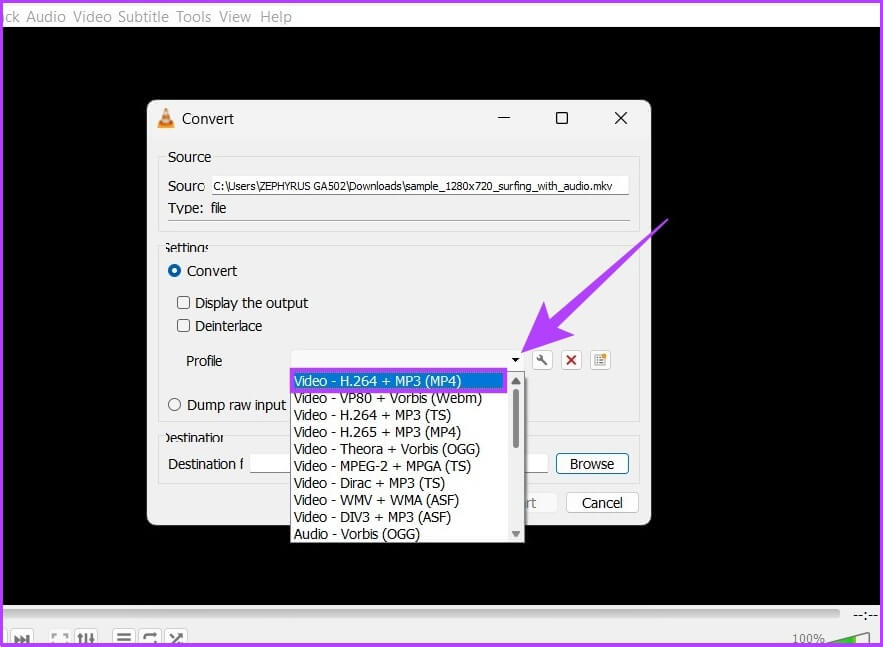Open the Help menu
Viewport: 883px width, 647px height.
(276, 17)
